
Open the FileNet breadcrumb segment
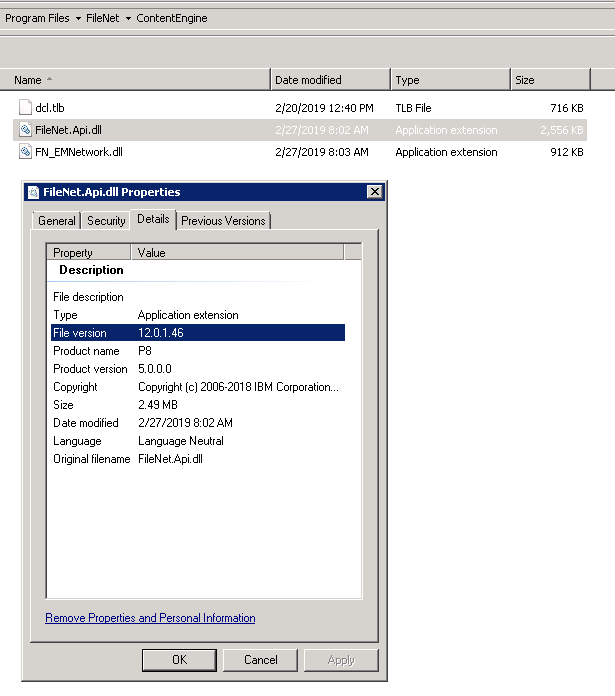102,18
